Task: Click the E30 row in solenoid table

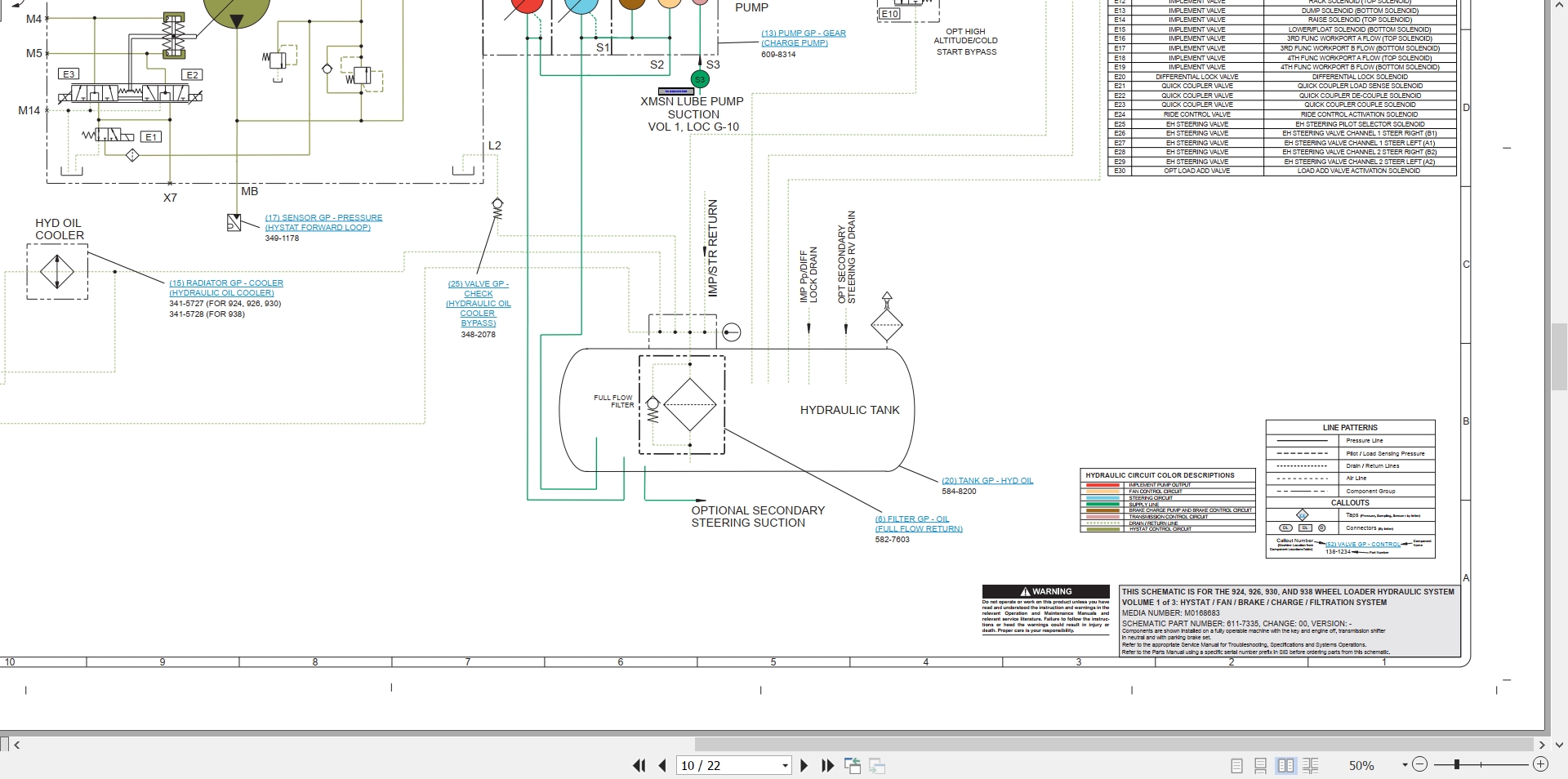Action: click(x=1282, y=171)
